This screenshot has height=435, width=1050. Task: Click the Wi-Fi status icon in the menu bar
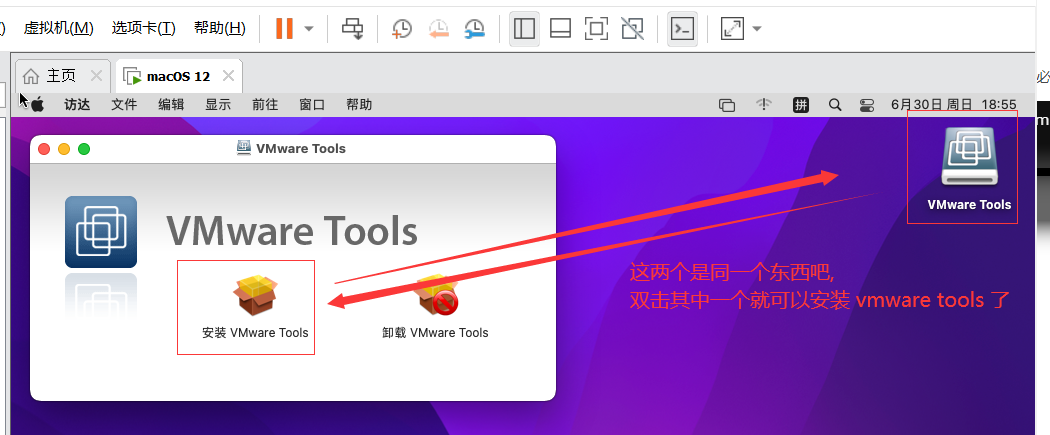coord(763,104)
